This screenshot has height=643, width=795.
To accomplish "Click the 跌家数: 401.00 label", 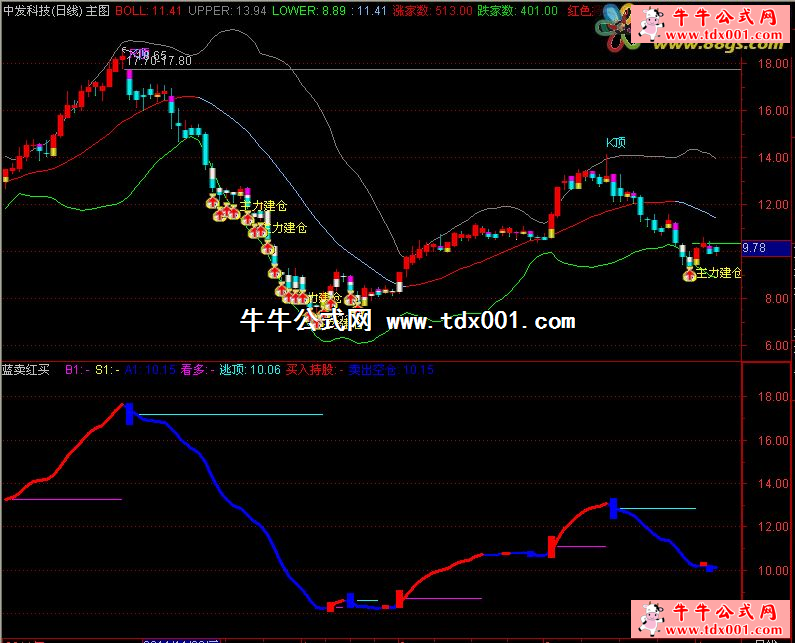I will point(528,11).
